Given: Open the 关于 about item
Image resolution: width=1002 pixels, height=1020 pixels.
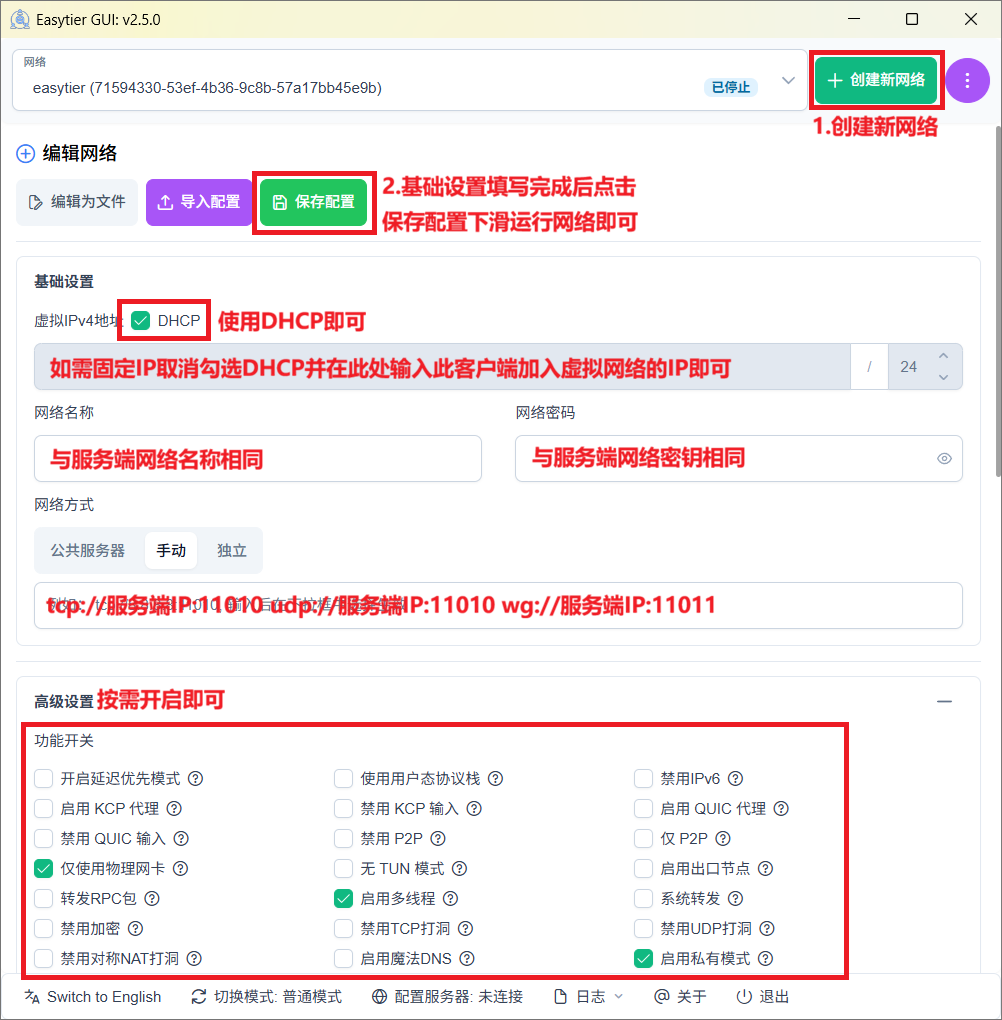Looking at the screenshot, I should point(680,997).
